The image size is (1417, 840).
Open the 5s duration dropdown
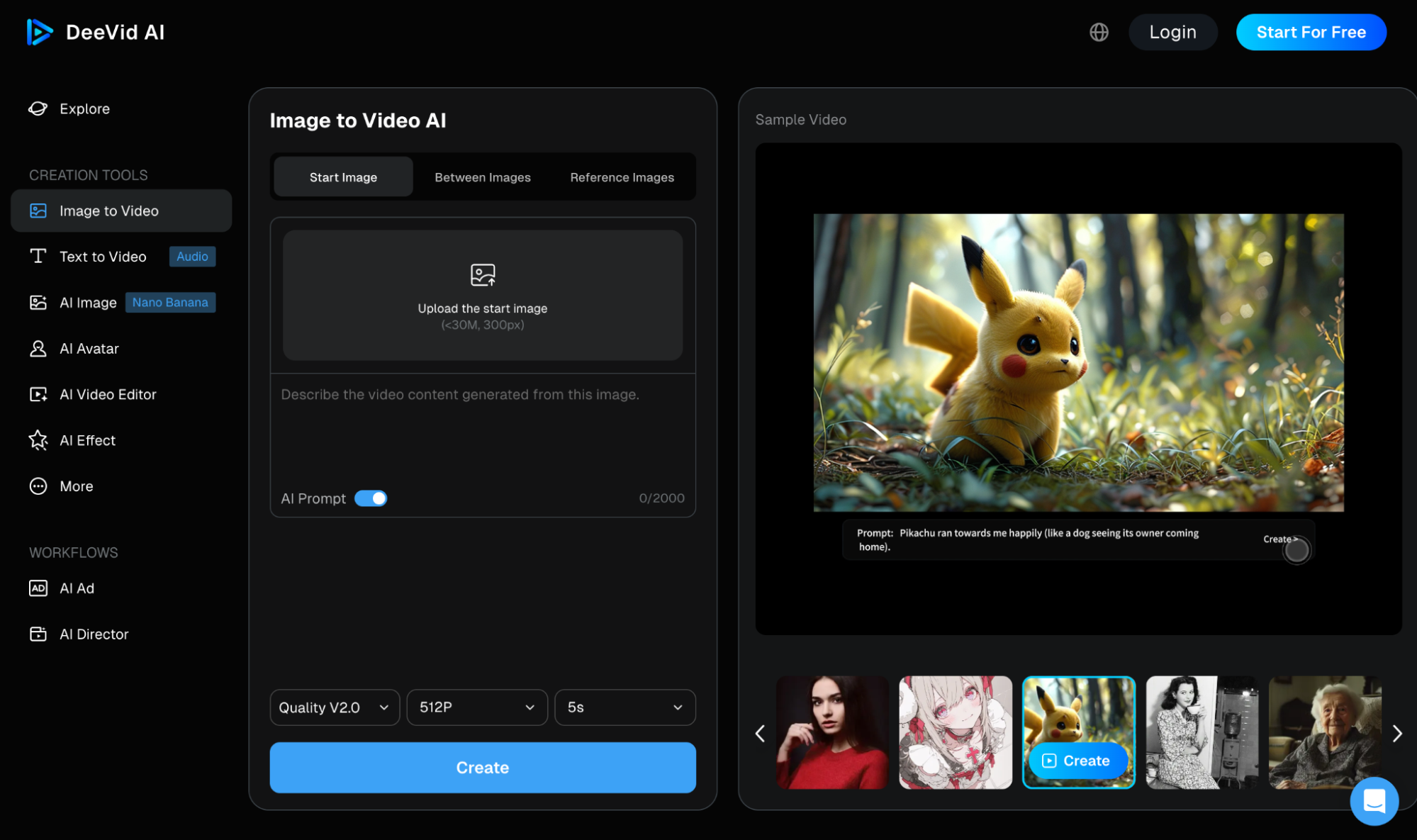(625, 707)
